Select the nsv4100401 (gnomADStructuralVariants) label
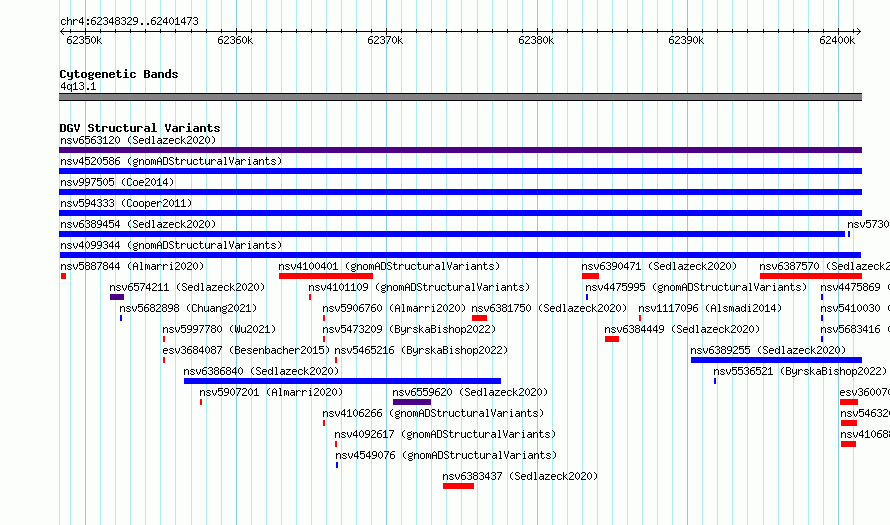This screenshot has width=890, height=525. (389, 266)
